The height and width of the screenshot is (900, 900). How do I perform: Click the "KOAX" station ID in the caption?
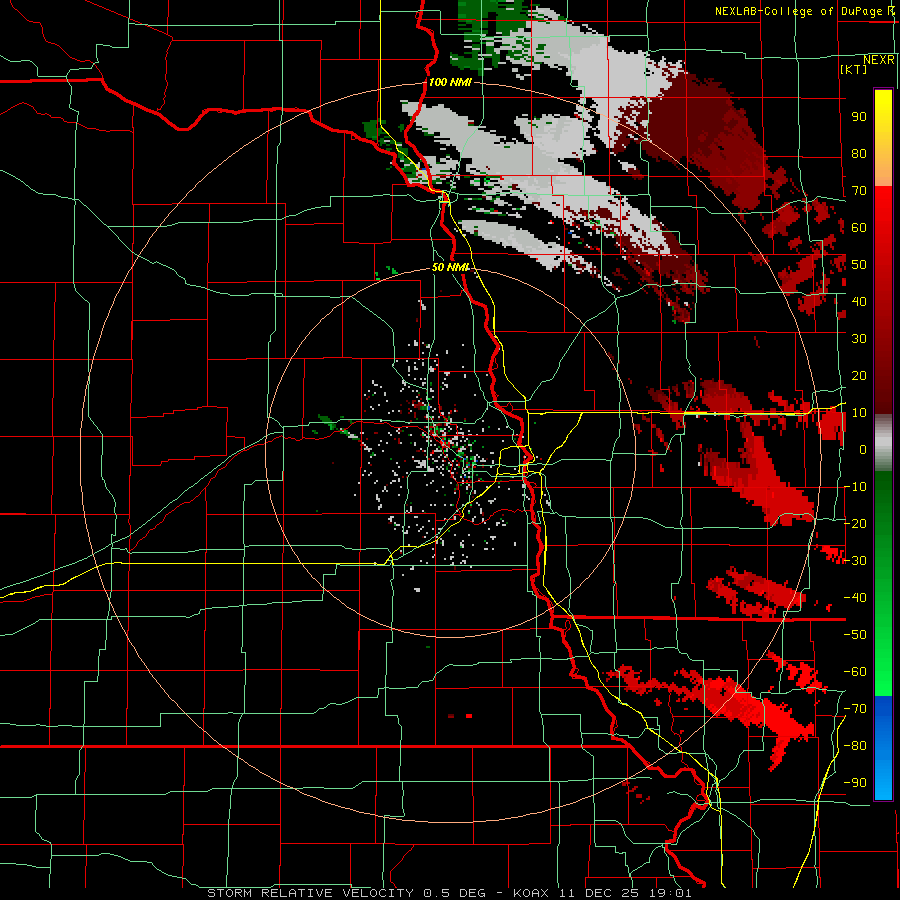[531, 893]
